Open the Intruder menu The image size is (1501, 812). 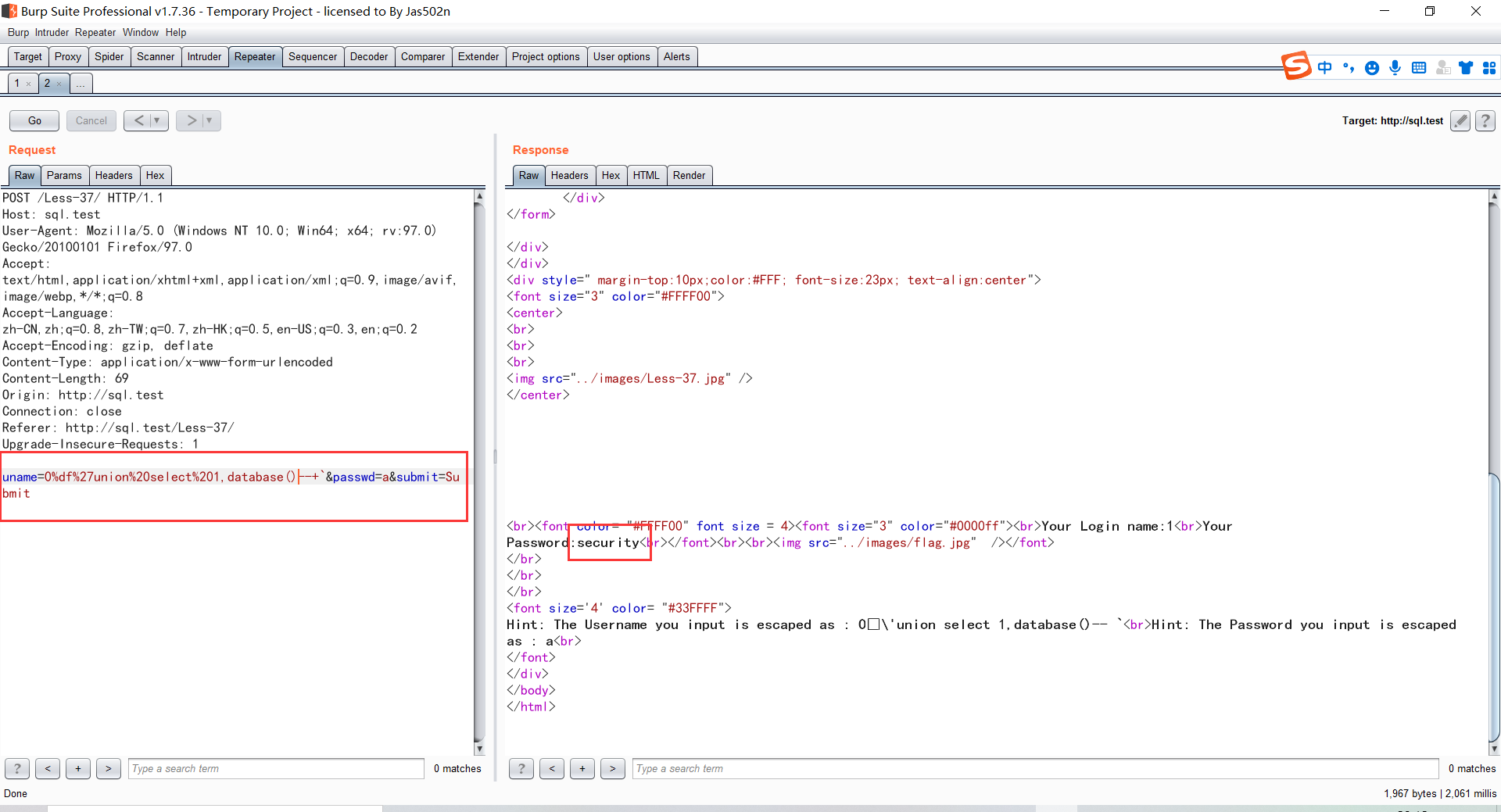pos(52,32)
